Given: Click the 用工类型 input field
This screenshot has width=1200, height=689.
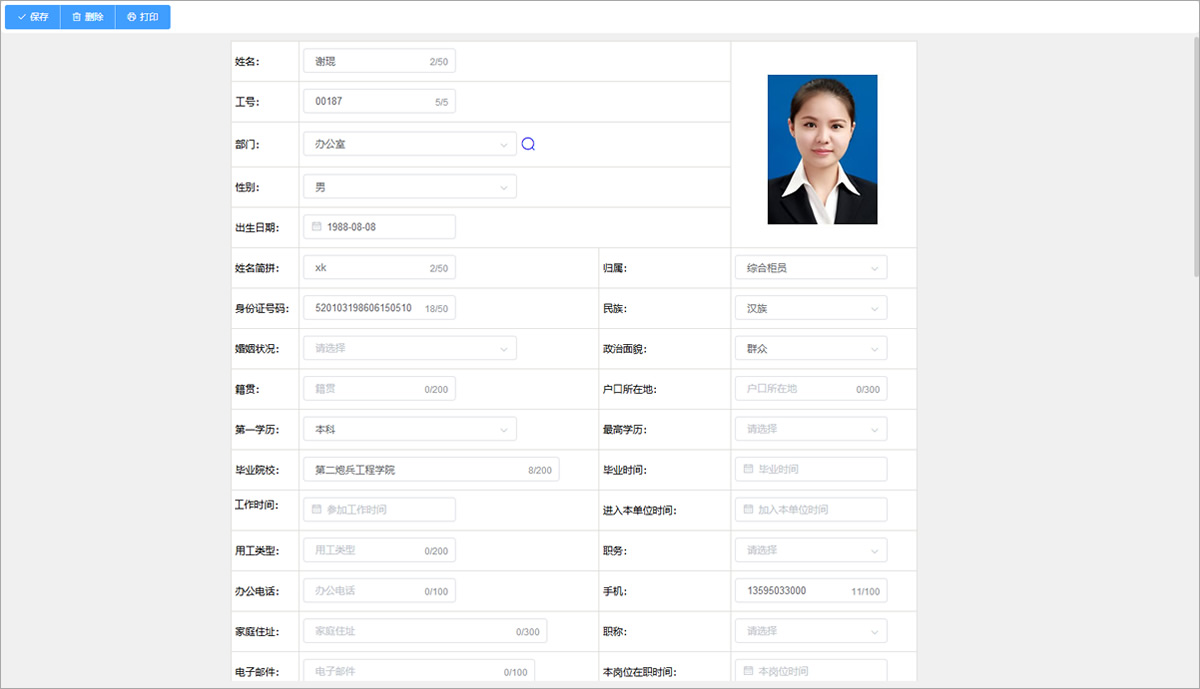Looking at the screenshot, I should [379, 550].
